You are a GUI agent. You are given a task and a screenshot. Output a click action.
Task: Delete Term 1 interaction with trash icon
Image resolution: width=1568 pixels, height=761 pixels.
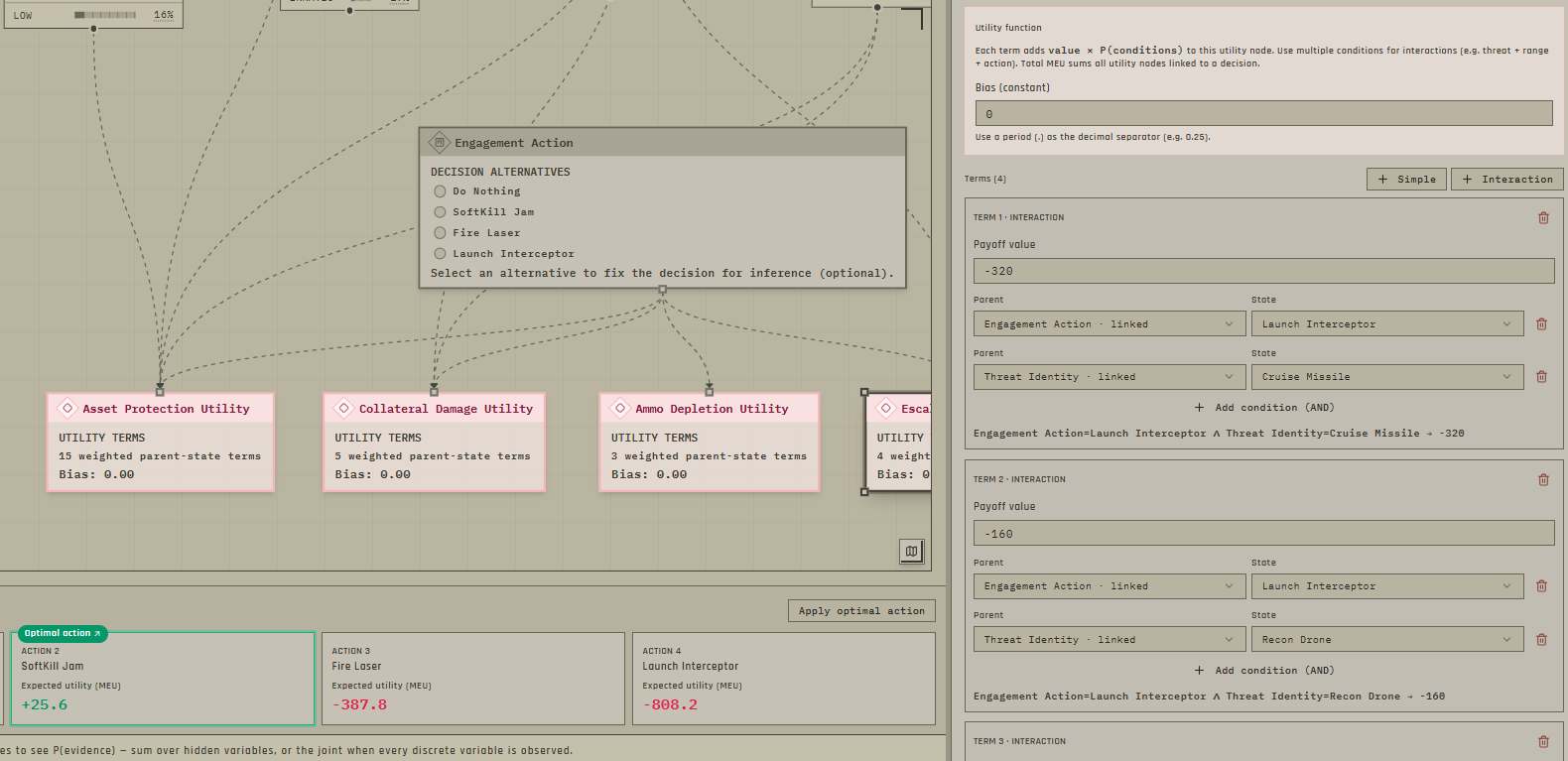coord(1543,217)
